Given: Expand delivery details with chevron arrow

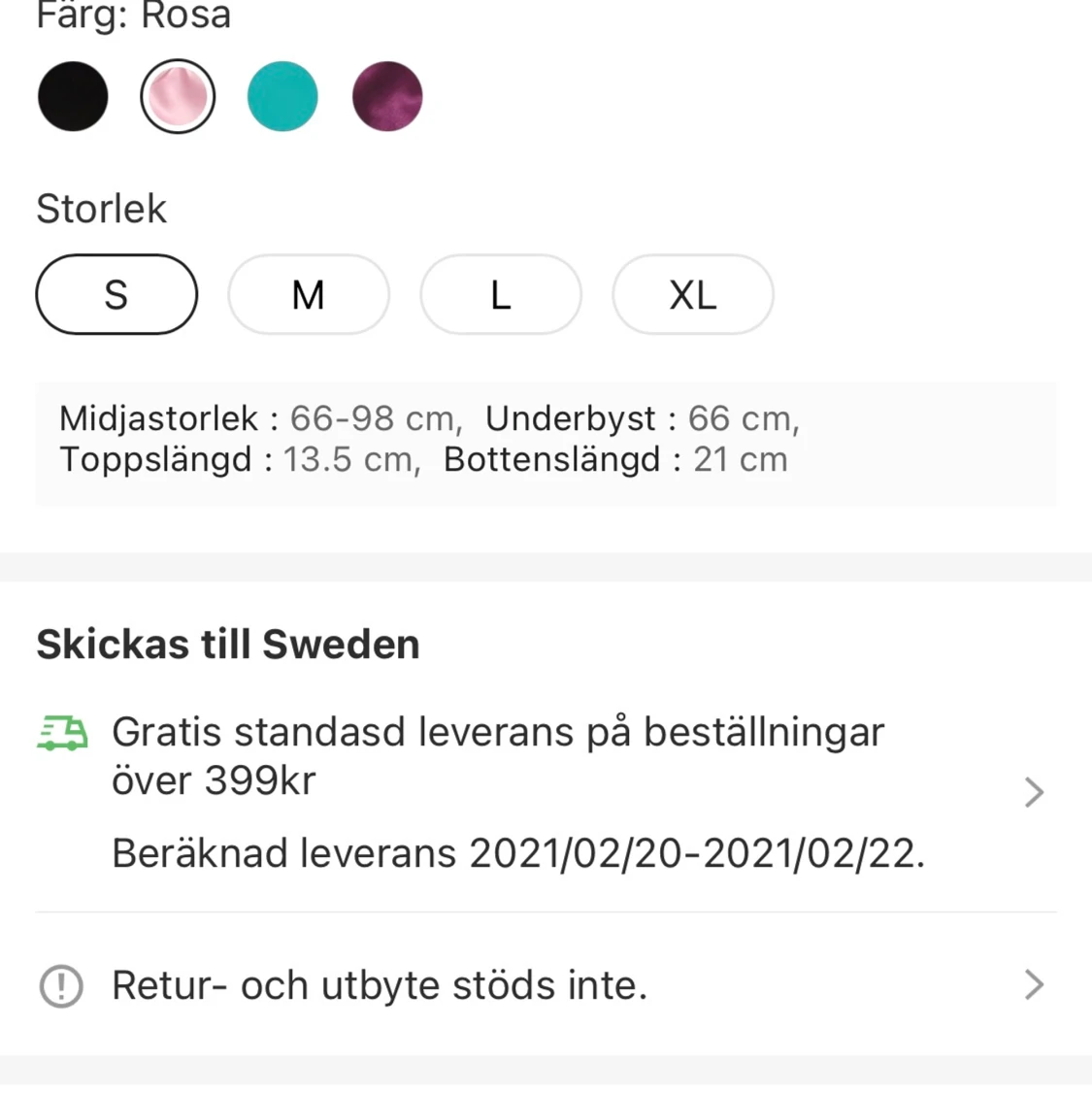Looking at the screenshot, I should 1034,792.
